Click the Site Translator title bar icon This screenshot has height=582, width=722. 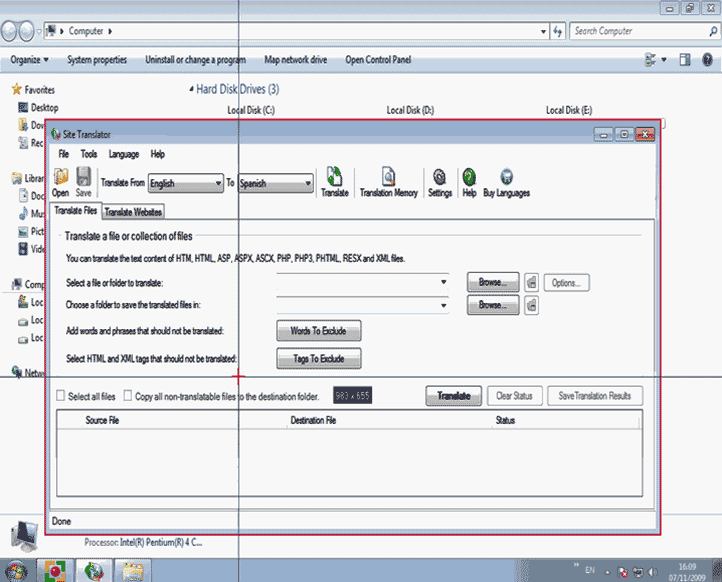(x=56, y=134)
